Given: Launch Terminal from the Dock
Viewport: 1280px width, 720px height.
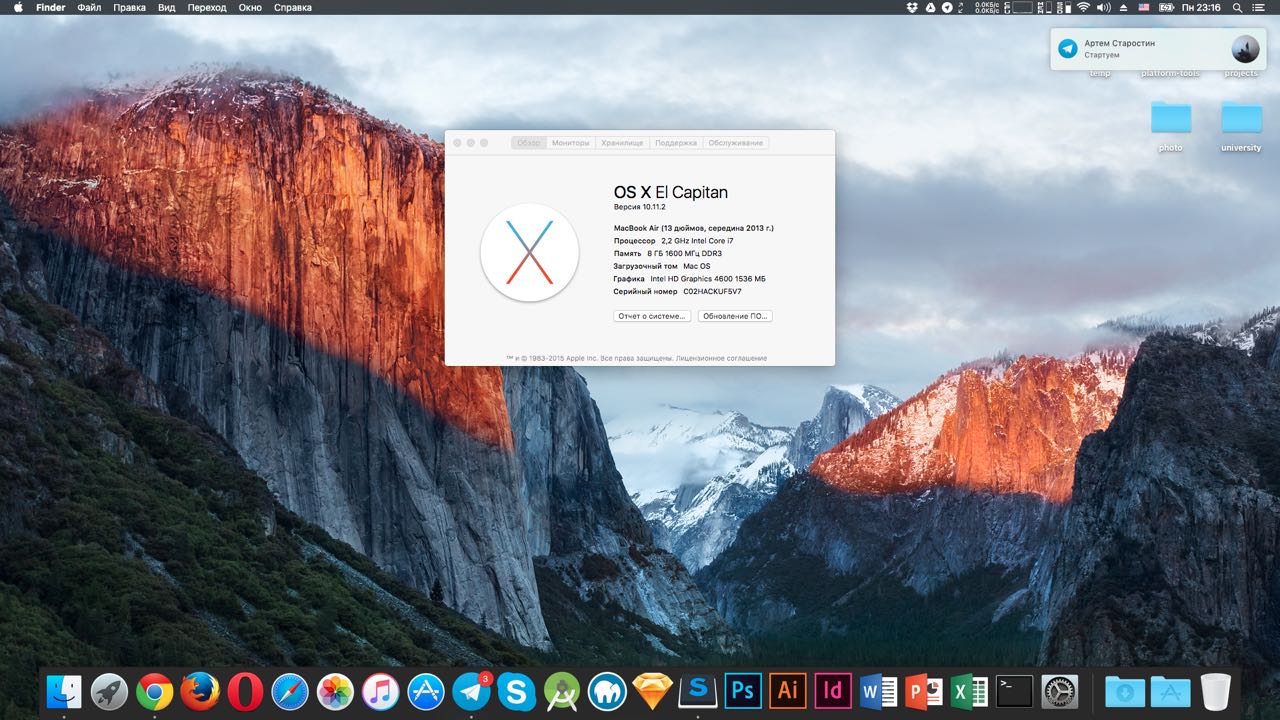Looking at the screenshot, I should coord(1014,691).
